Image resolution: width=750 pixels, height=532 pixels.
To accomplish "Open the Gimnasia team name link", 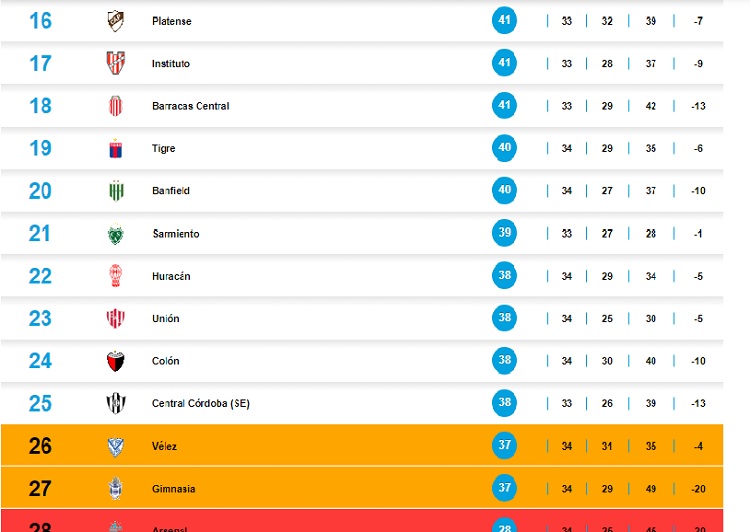I will tap(173, 489).
